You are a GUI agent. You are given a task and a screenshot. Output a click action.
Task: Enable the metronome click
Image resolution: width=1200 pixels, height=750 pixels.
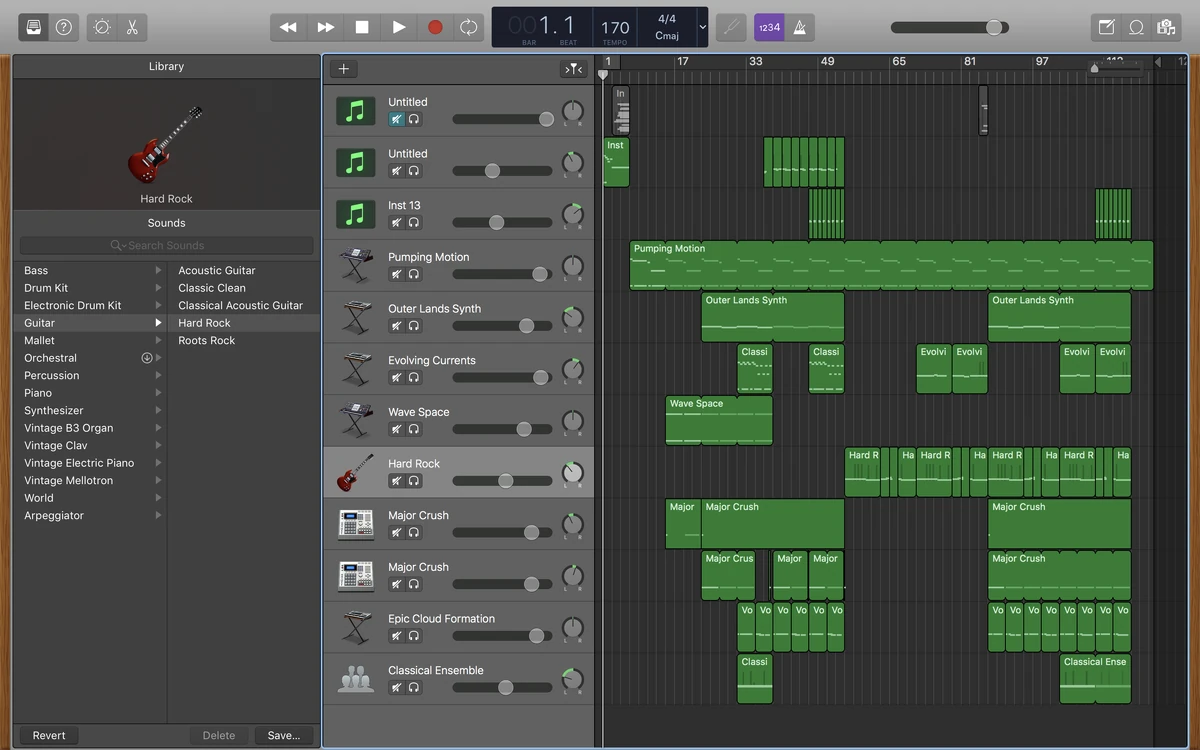[799, 27]
